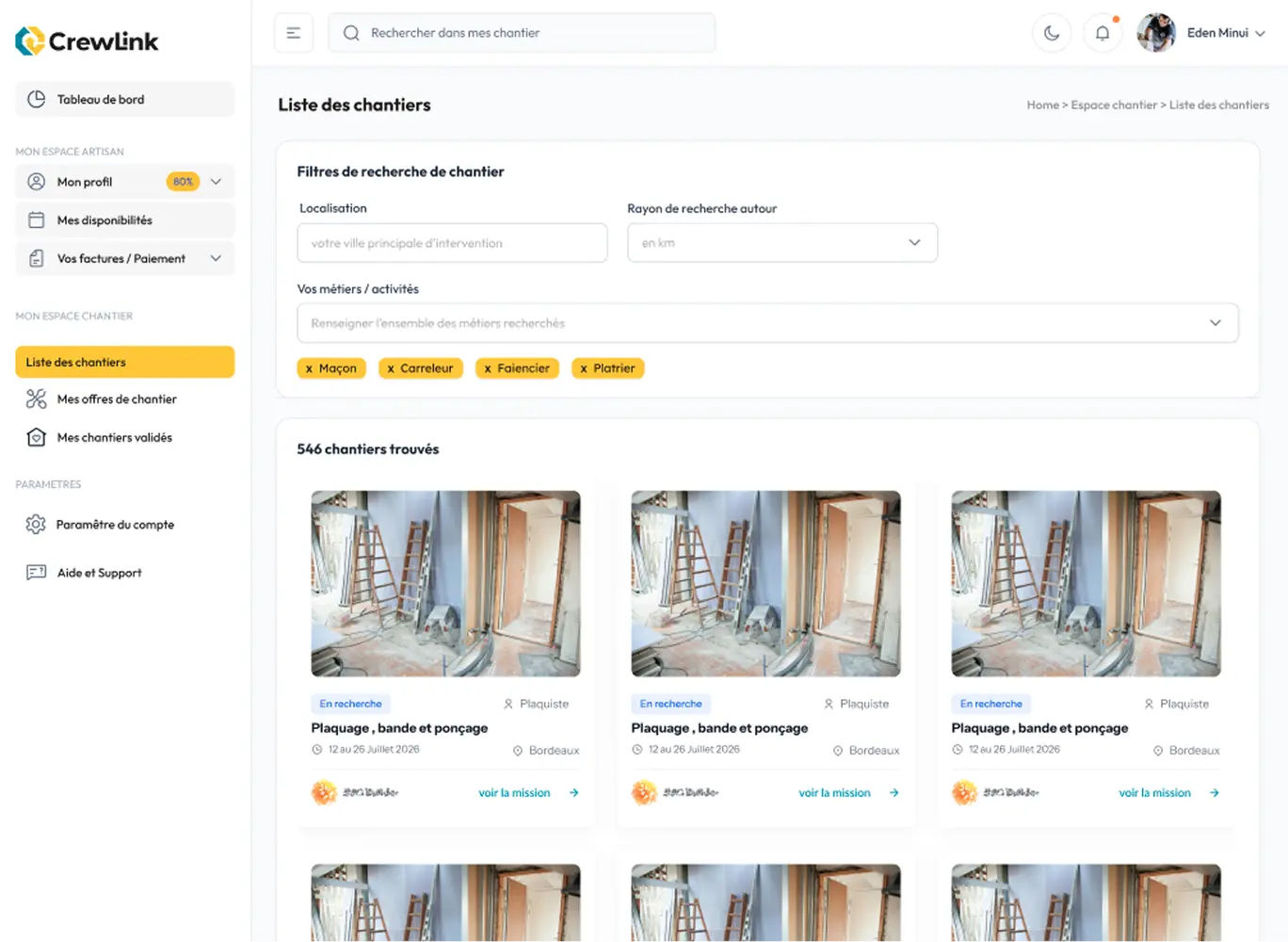Click Eden Minui profile avatar

click(x=1156, y=33)
